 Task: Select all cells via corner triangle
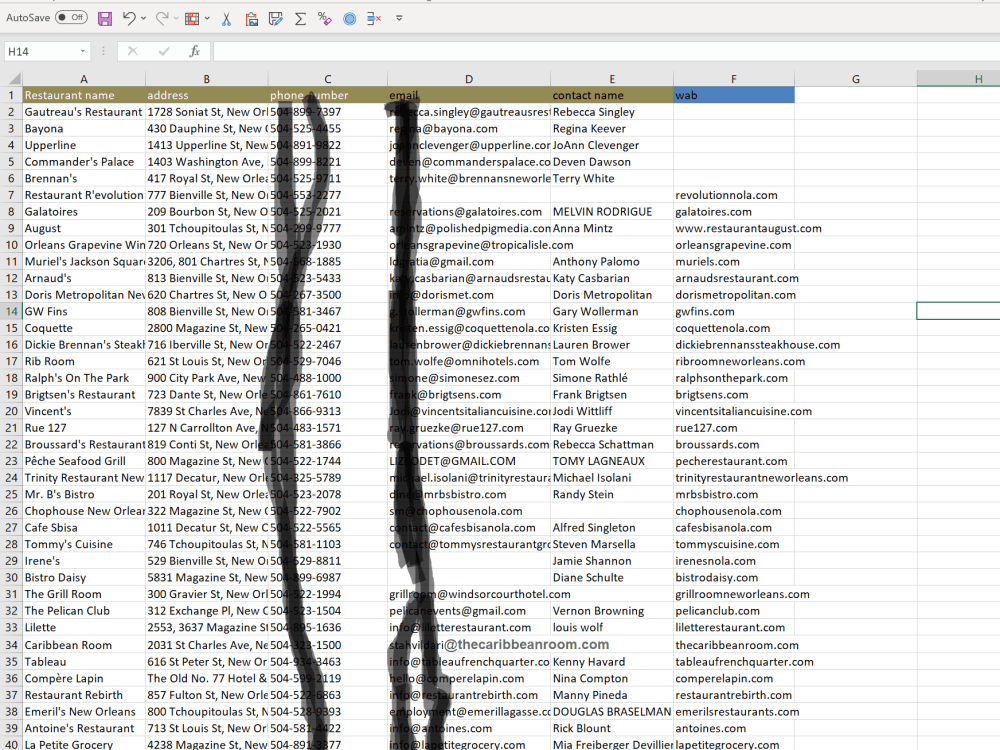coord(13,79)
